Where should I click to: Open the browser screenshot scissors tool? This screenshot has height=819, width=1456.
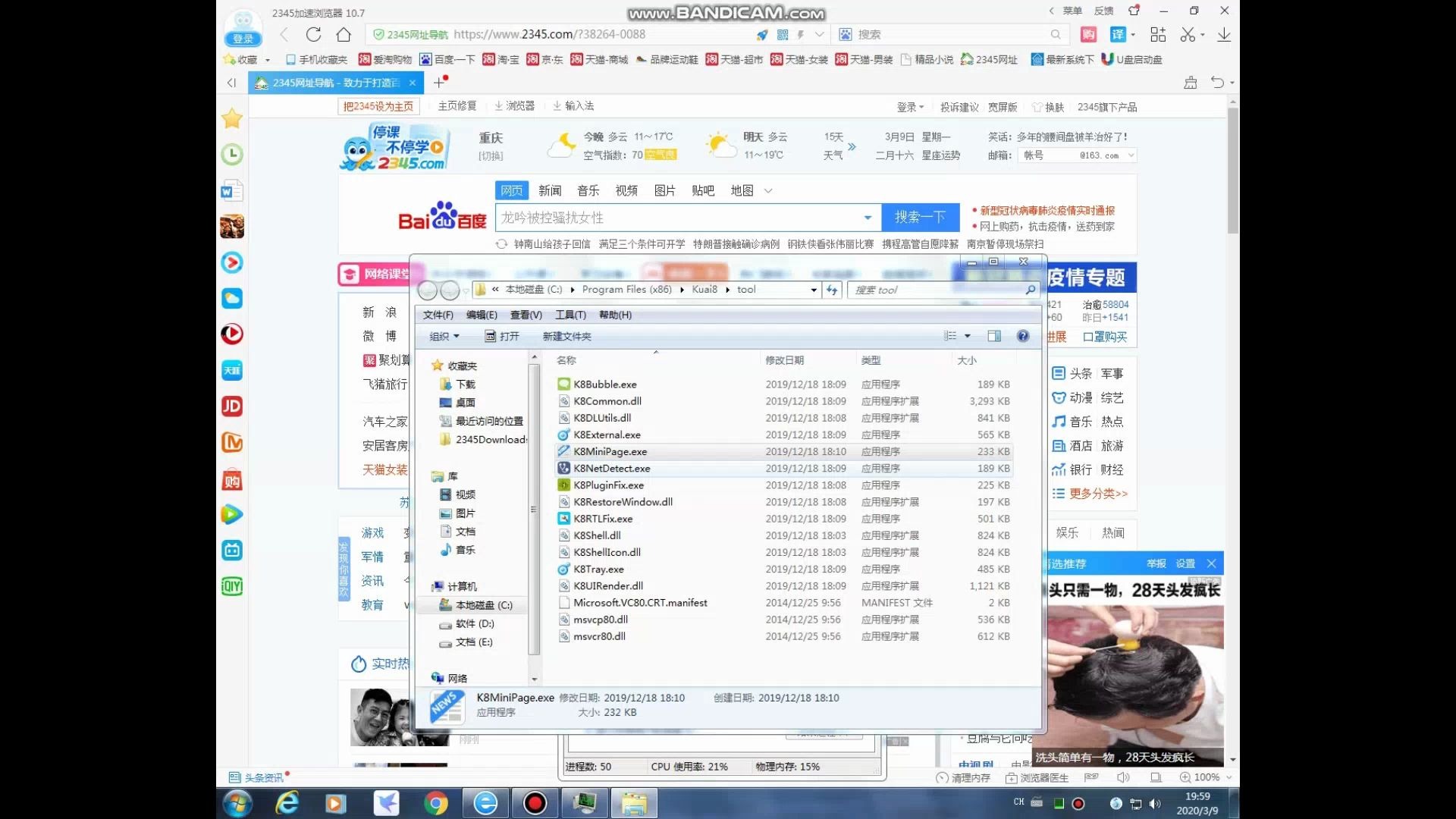(1188, 35)
